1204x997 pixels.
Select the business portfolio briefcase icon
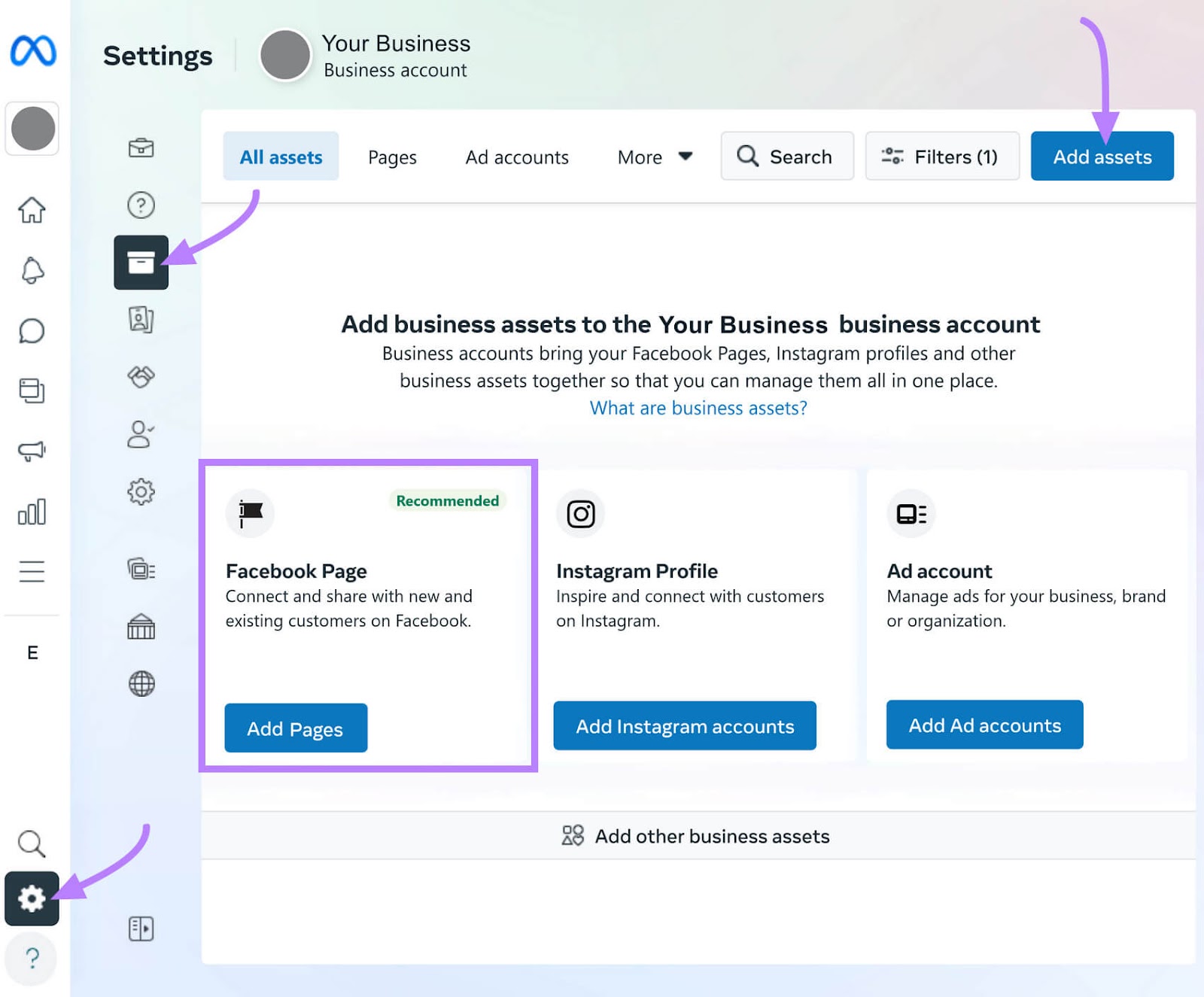point(141,148)
